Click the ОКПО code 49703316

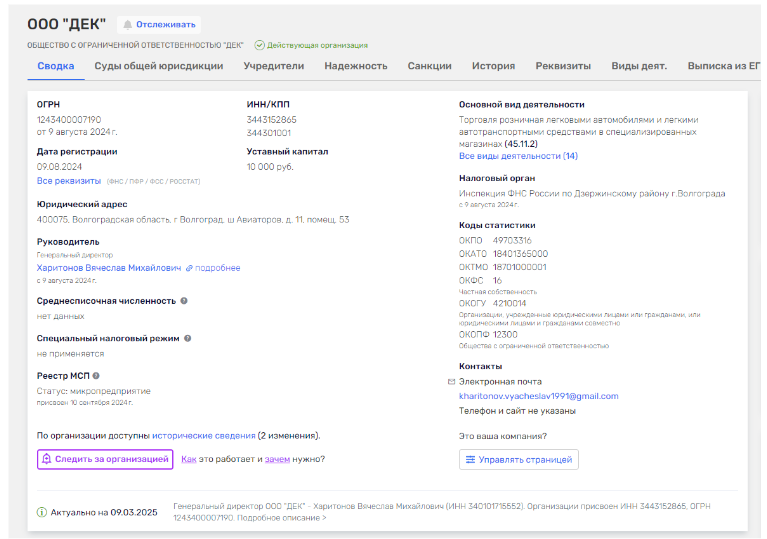pyautogui.click(x=512, y=241)
